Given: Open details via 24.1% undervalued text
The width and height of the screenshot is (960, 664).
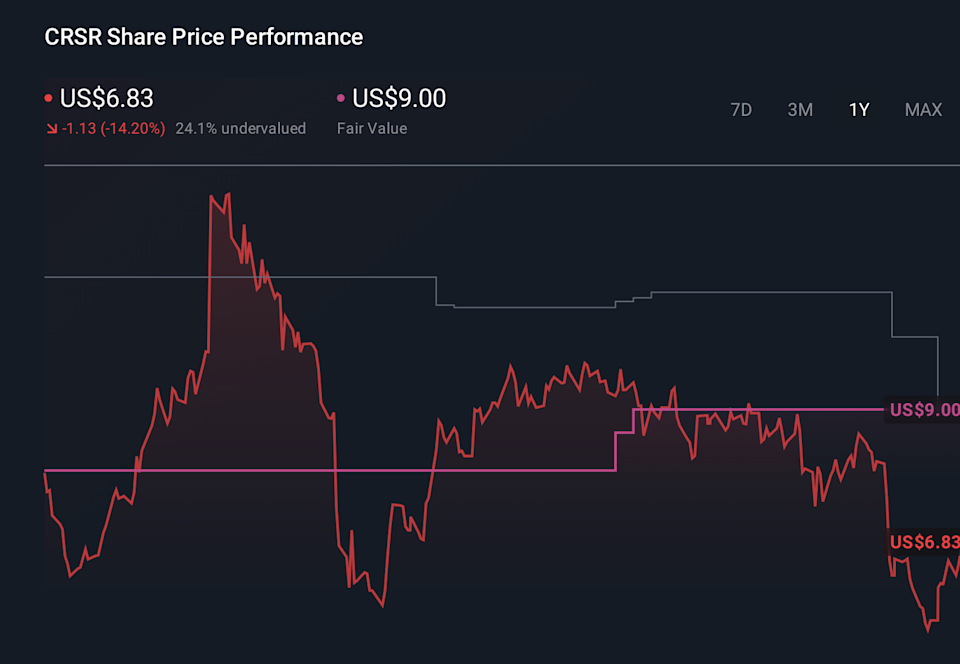Looking at the screenshot, I should tap(240, 128).
